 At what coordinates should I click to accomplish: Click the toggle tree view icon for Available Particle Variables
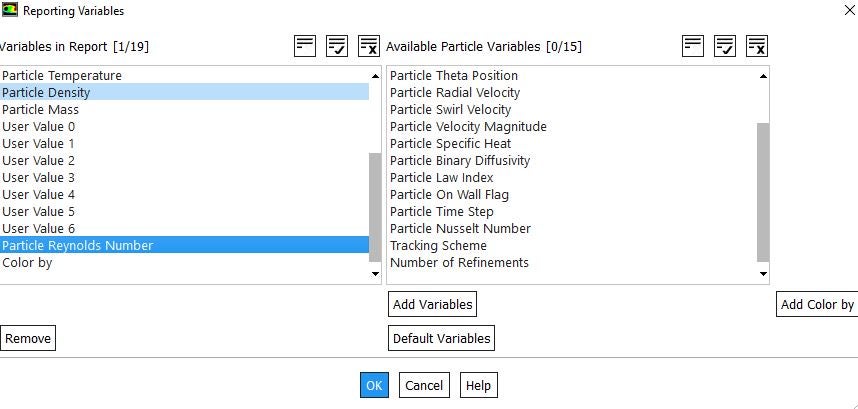point(693,46)
